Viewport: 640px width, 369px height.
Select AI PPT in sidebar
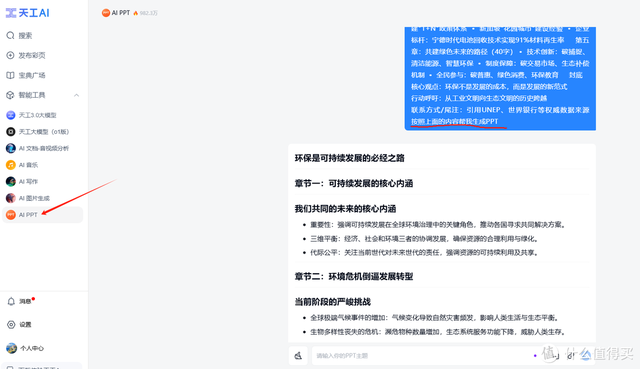[x=43, y=215]
